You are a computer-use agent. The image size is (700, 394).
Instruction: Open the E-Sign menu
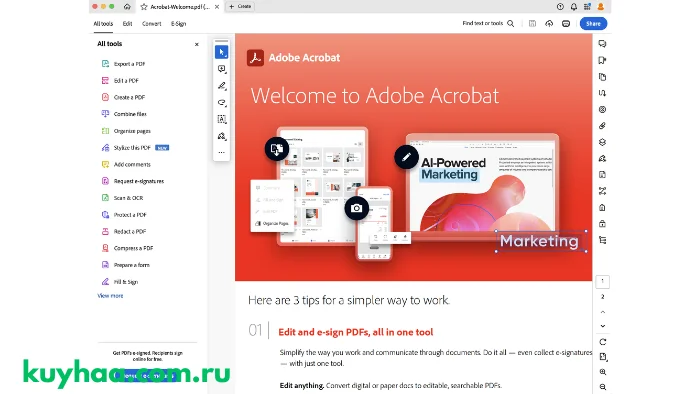[178, 24]
